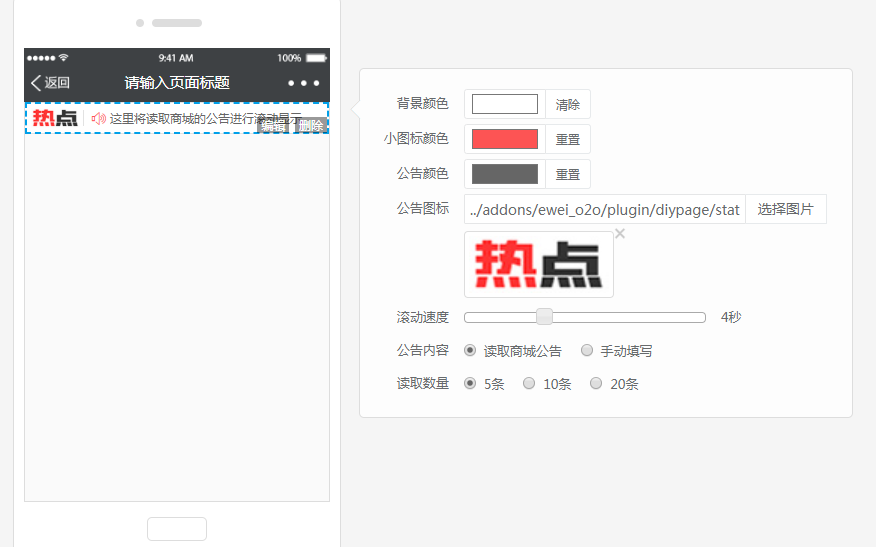Viewport: 876px width, 547px height.
Task: Click the 编辑 edit tag on notice component
Action: (273, 126)
